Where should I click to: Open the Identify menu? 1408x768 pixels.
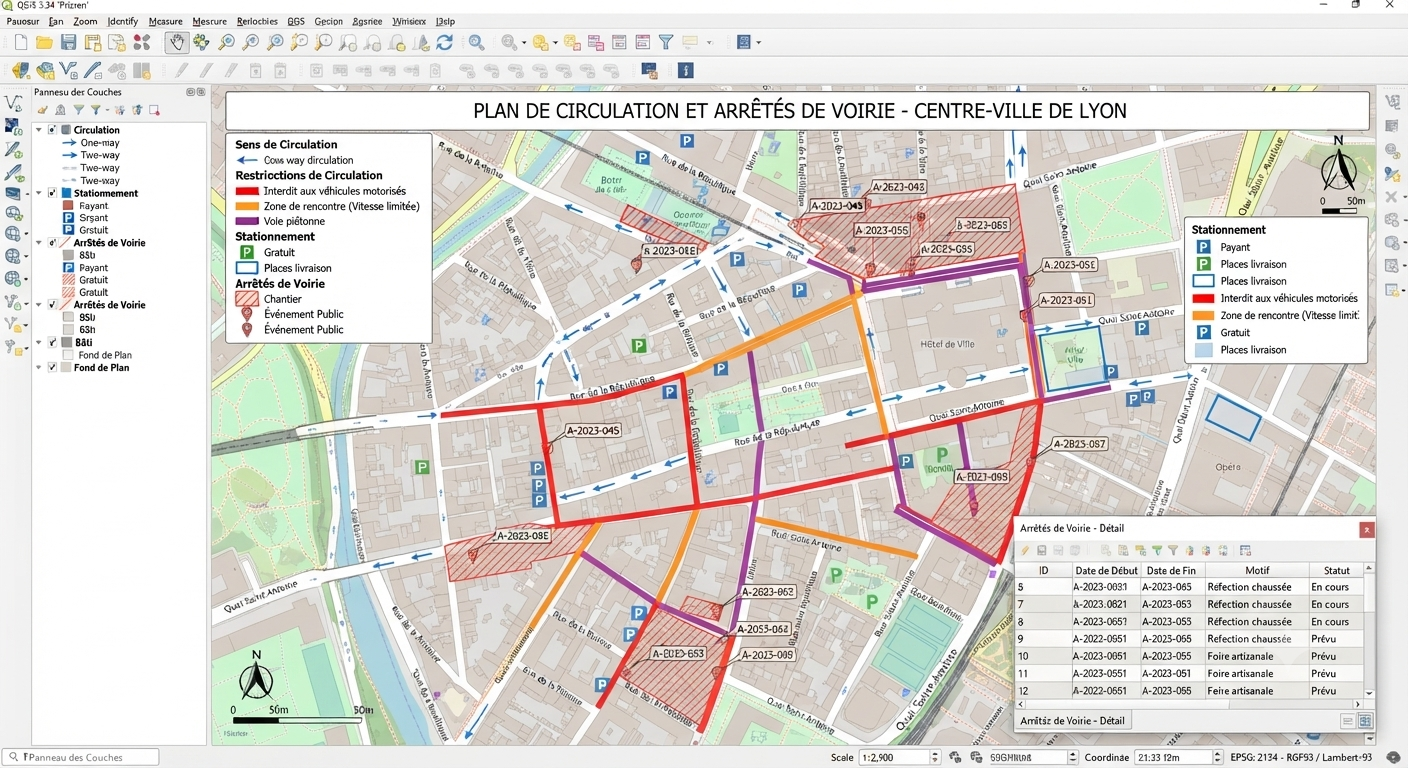click(122, 21)
